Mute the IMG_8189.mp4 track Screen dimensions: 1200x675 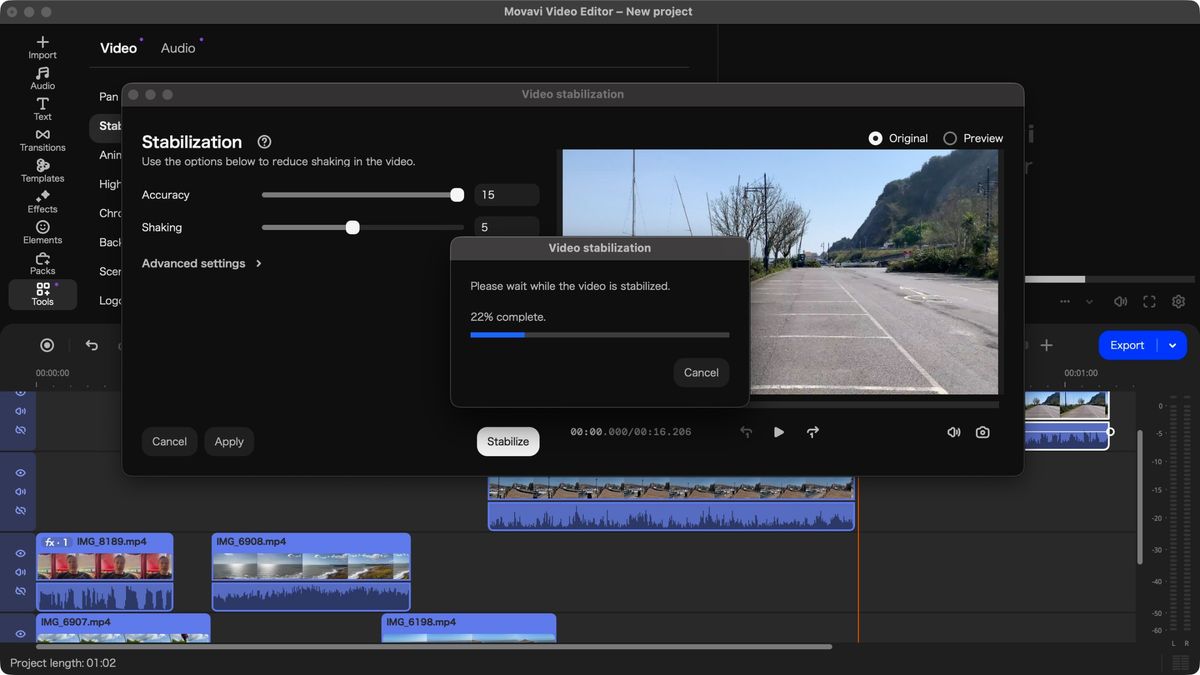point(20,572)
